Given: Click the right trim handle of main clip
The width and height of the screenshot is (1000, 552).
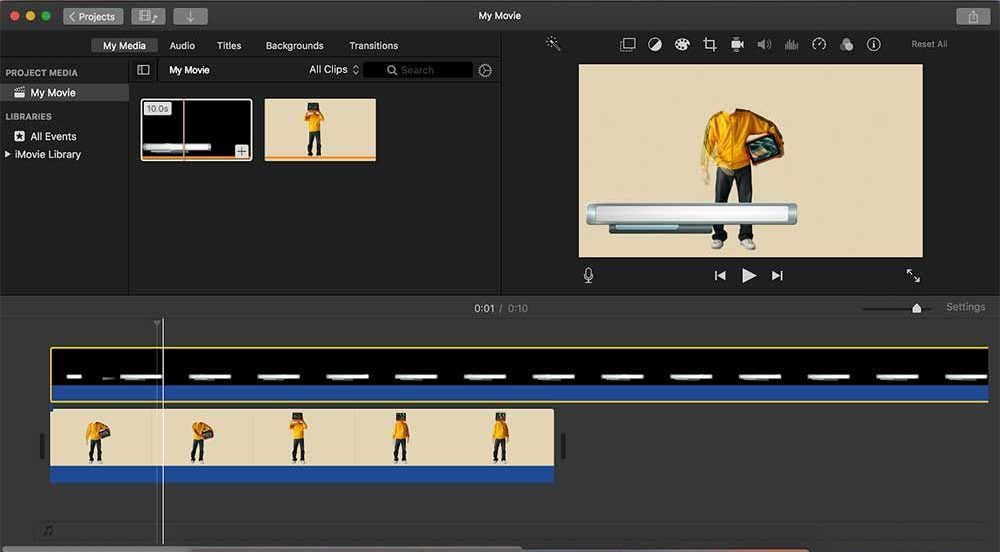Looking at the screenshot, I should pos(563,446).
